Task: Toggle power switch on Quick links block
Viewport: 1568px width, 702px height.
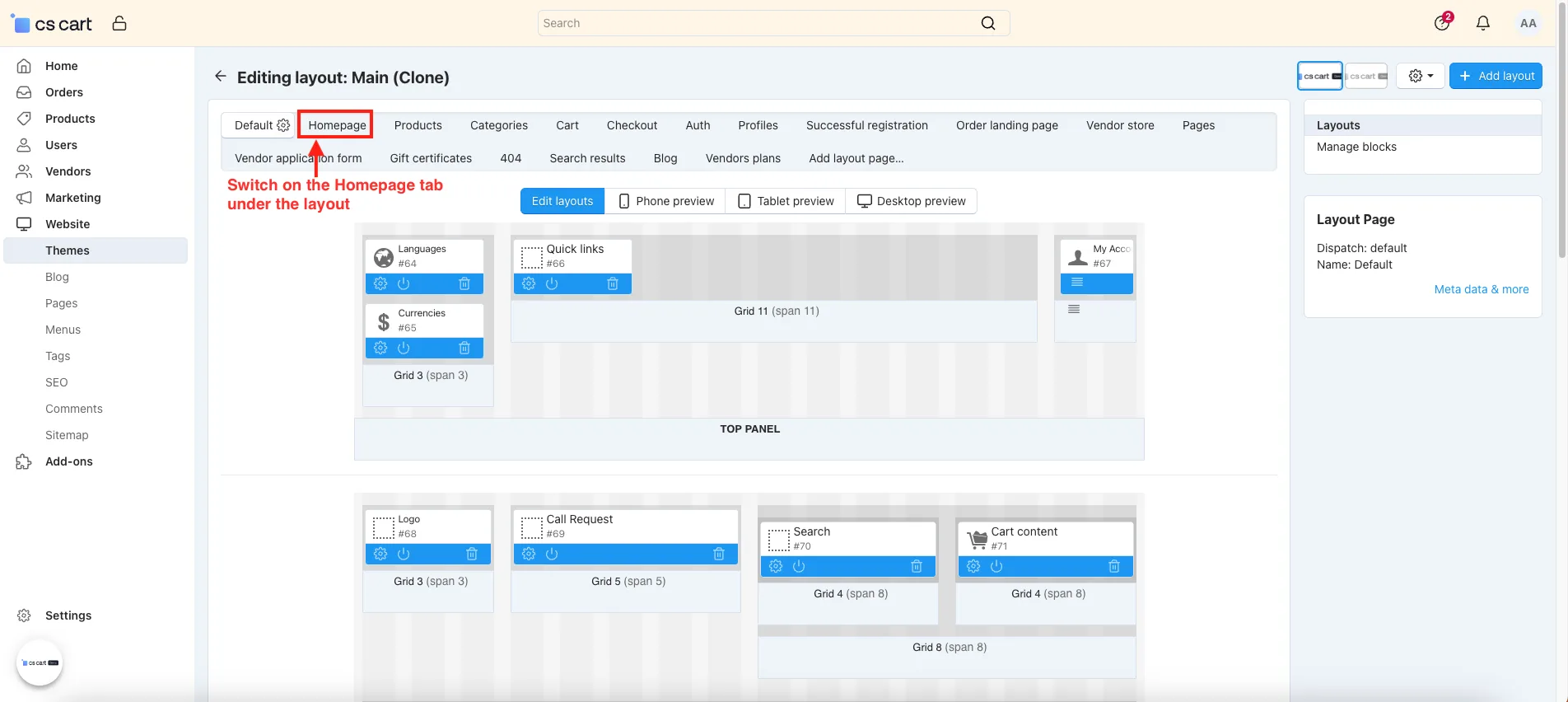Action: [552, 283]
